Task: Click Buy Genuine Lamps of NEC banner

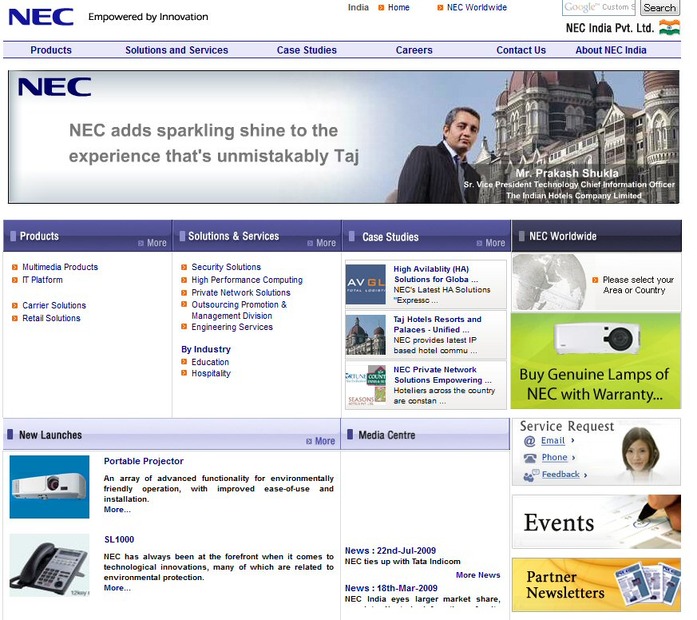Action: (596, 361)
